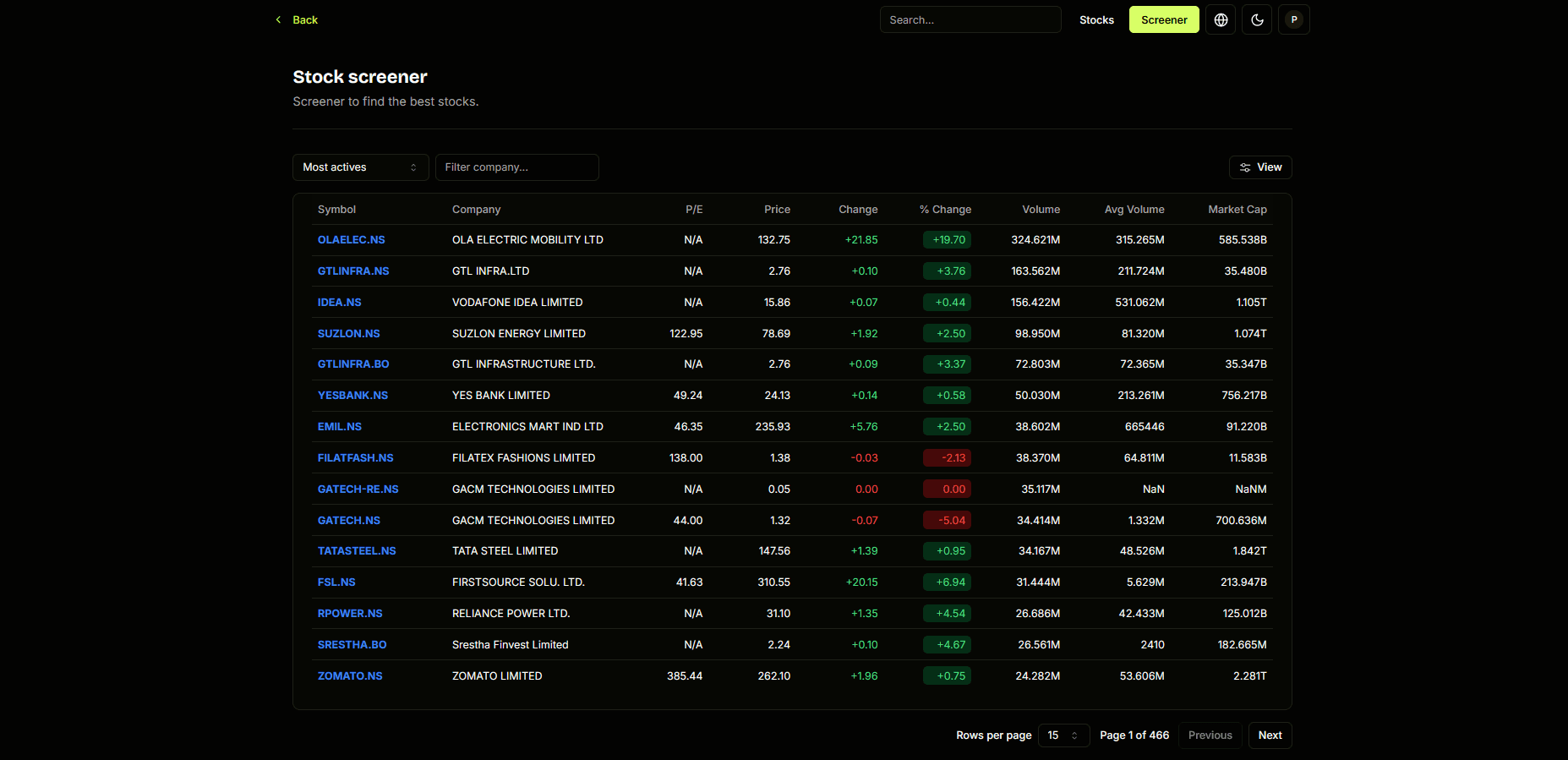Click the % Change column header
This screenshot has height=760, width=1568.
pos(945,210)
